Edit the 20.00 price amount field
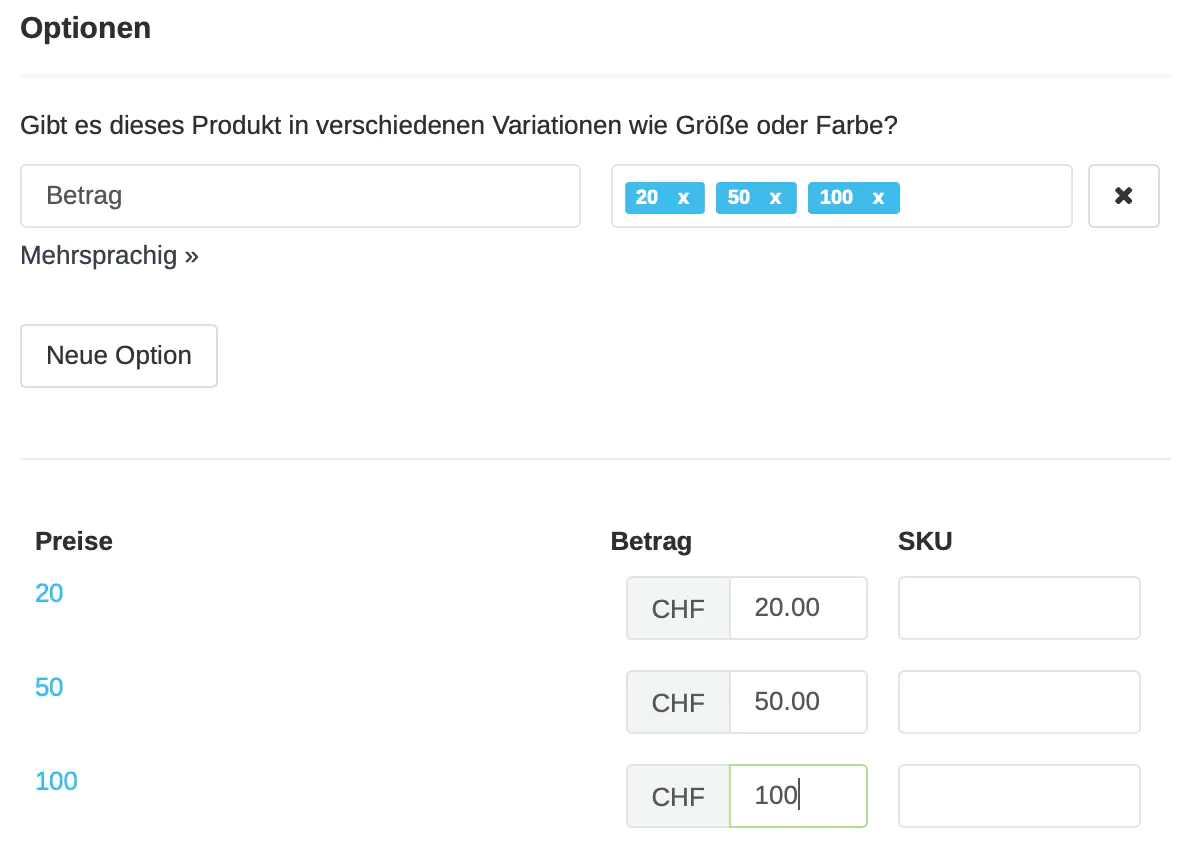1190x864 pixels. (x=797, y=608)
